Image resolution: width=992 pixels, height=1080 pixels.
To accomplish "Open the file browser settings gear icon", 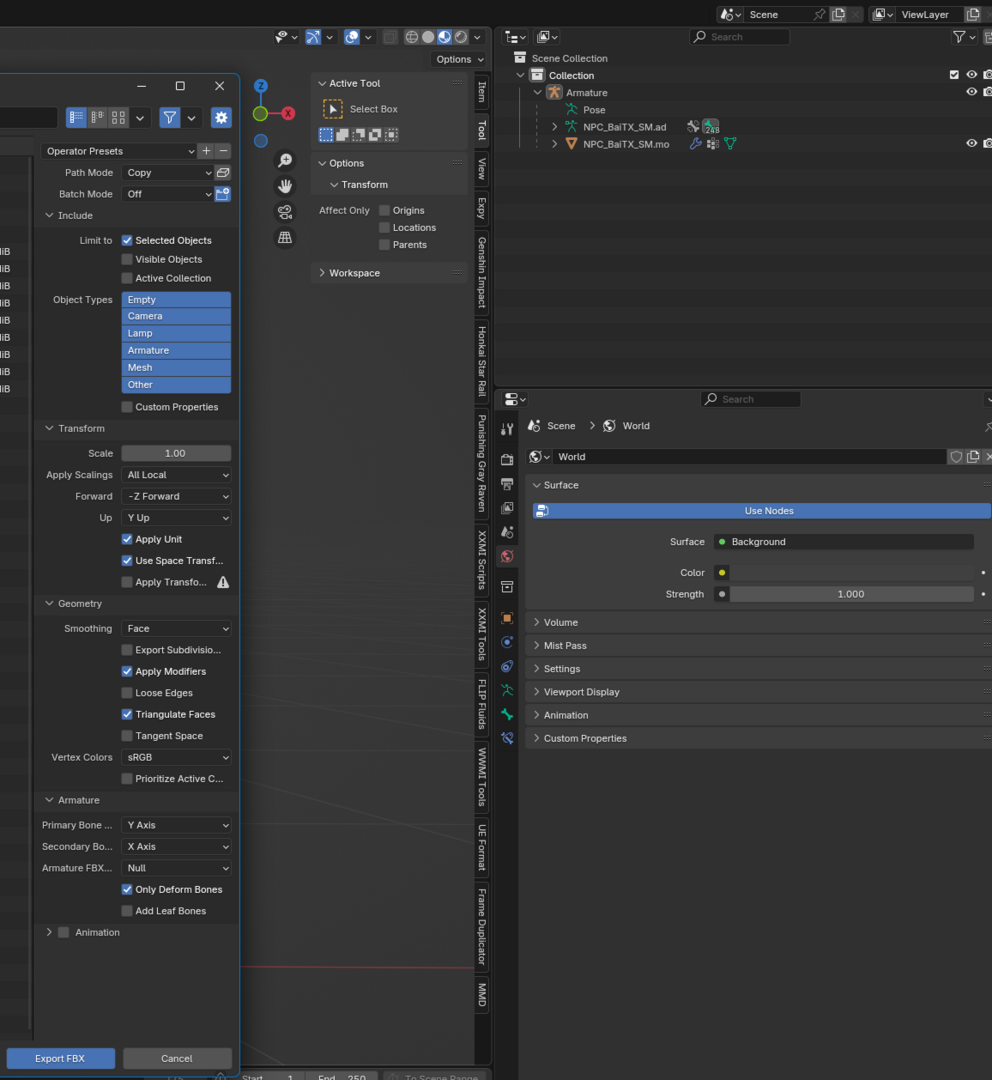I will 221,118.
